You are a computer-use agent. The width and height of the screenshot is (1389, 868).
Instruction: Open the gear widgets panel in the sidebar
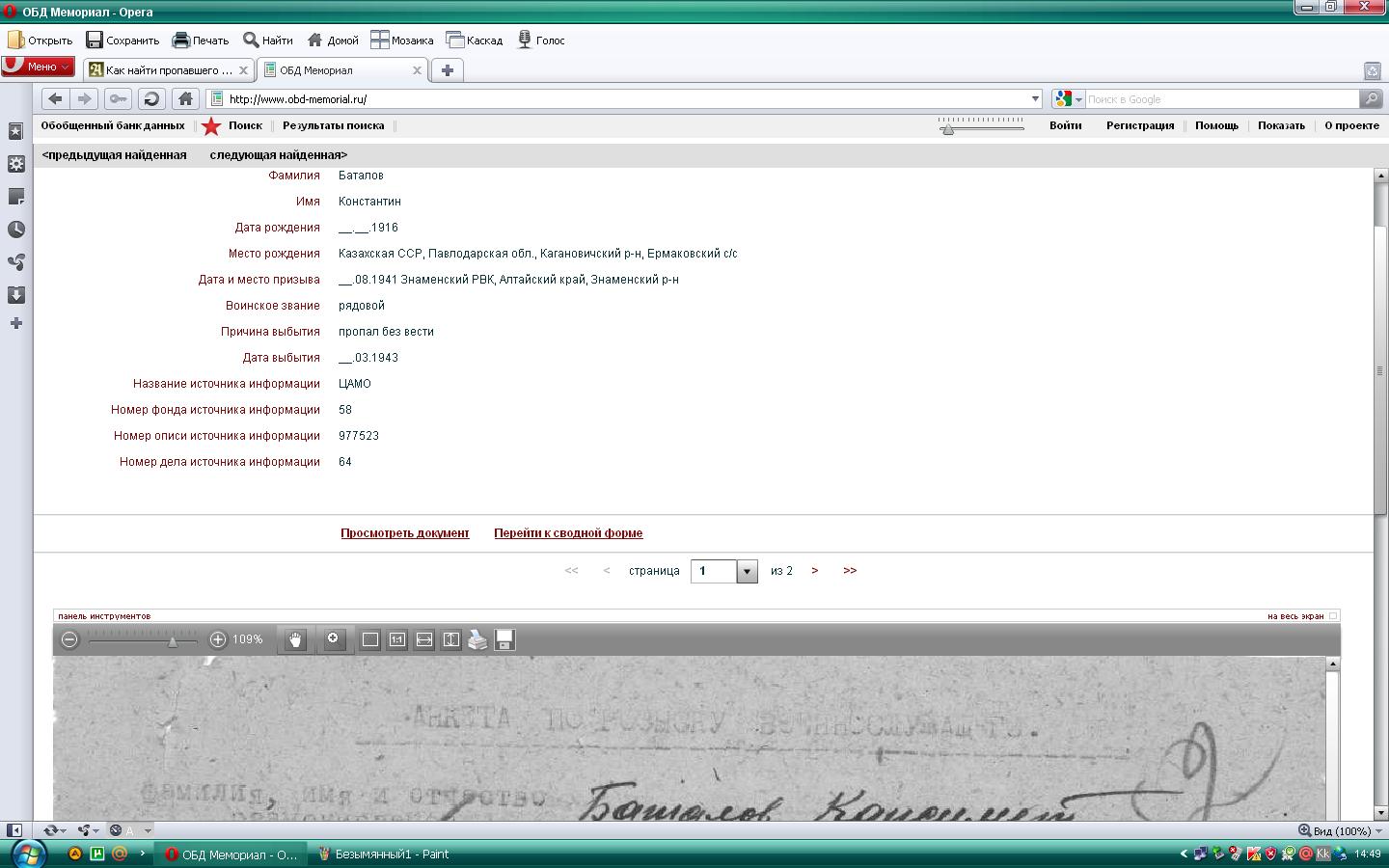click(16, 164)
